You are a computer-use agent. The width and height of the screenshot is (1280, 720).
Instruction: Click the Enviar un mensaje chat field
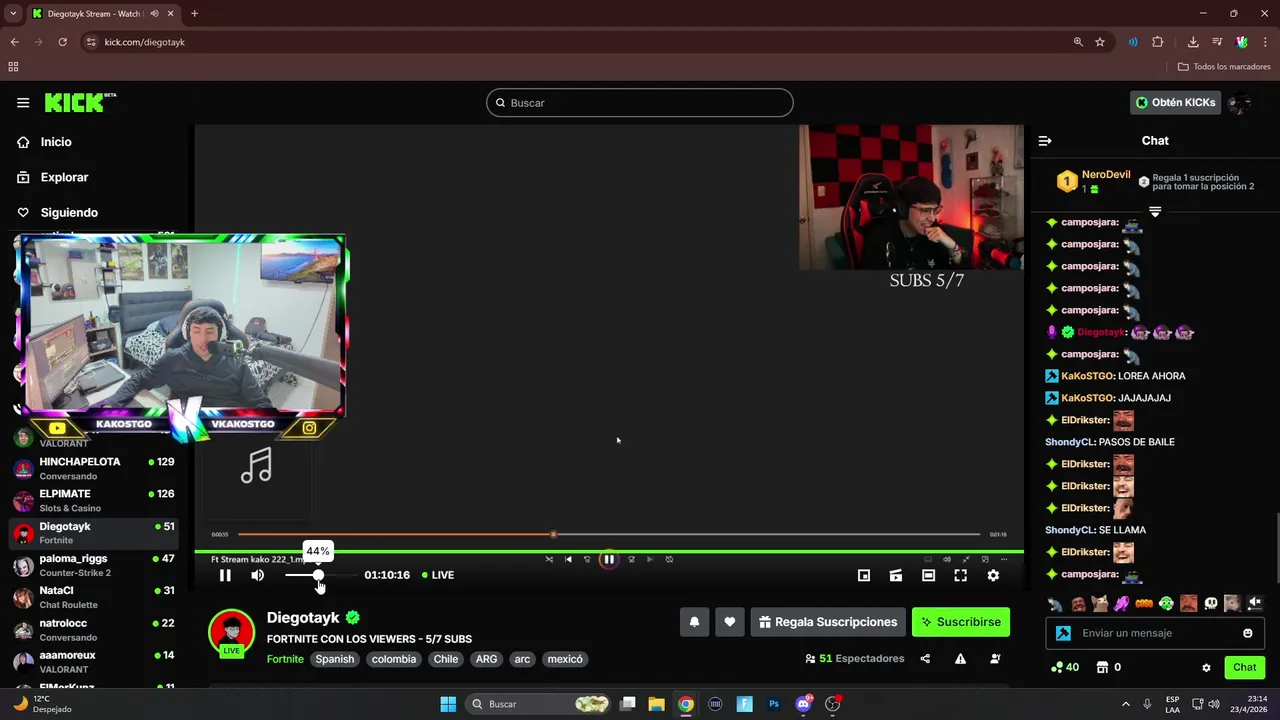(x=1155, y=633)
